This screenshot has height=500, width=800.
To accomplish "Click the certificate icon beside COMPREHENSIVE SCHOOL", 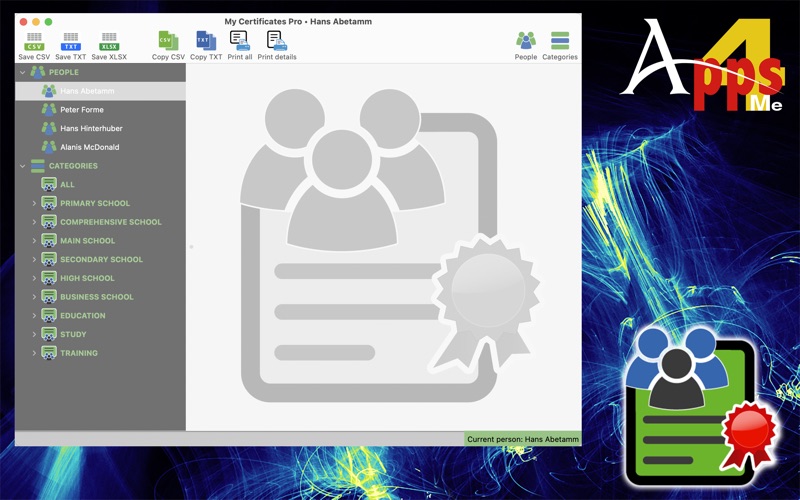I will pyautogui.click(x=49, y=222).
